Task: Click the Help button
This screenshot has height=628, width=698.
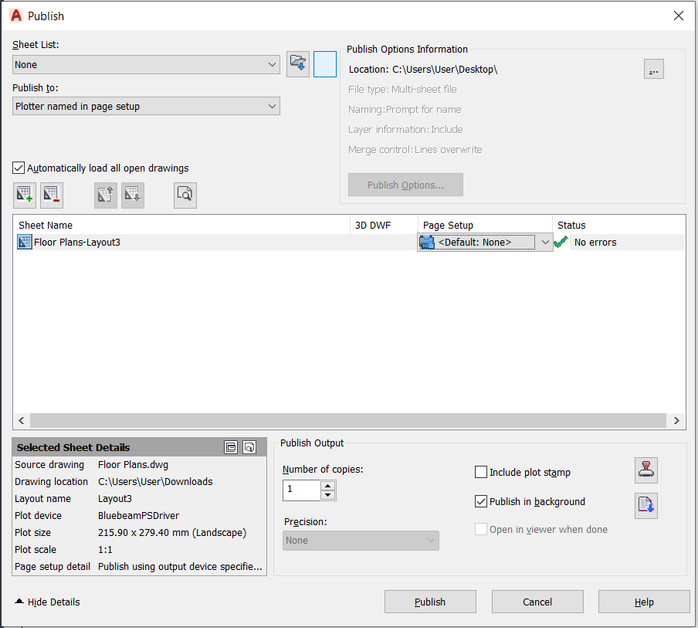Action: pos(644,602)
